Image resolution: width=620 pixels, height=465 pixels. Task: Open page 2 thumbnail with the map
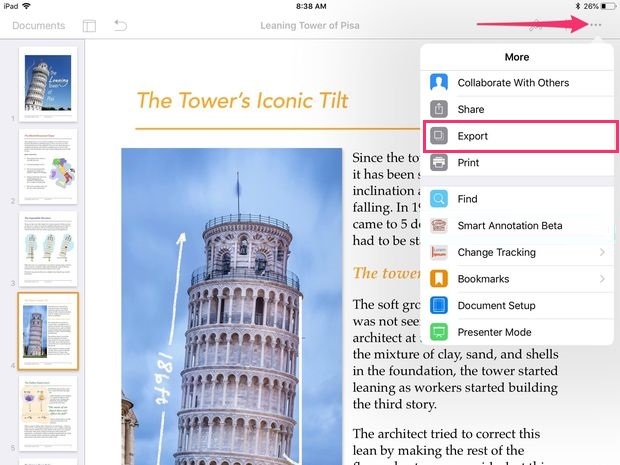(x=48, y=166)
